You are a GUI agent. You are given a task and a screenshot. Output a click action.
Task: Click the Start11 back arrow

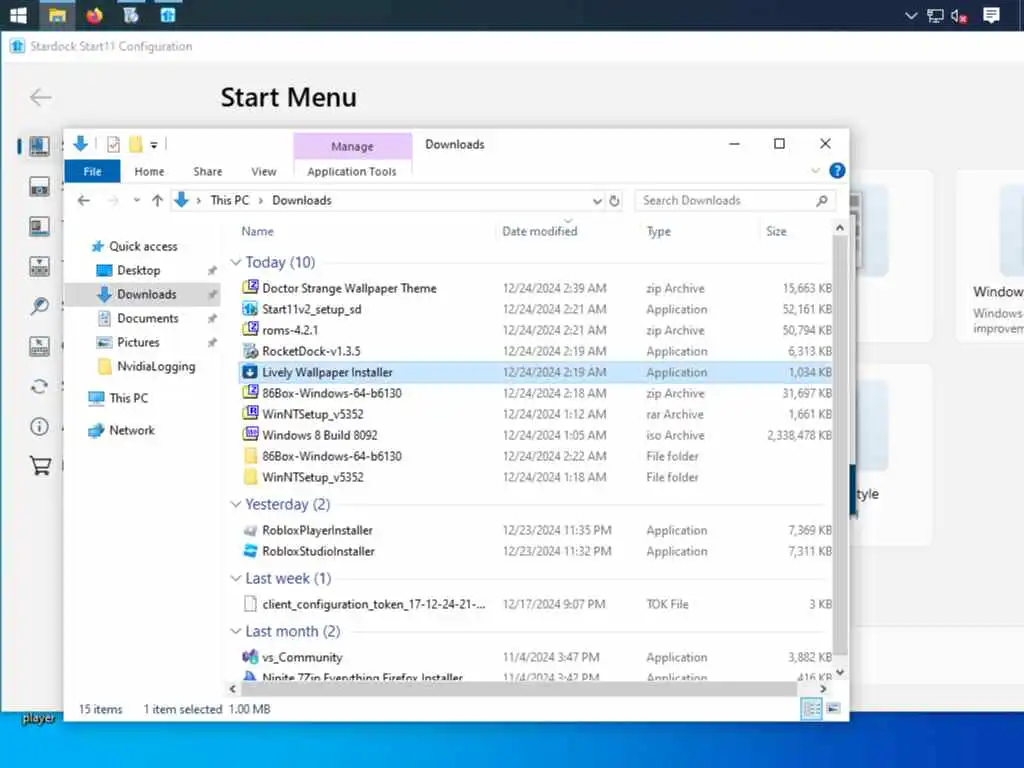[40, 97]
